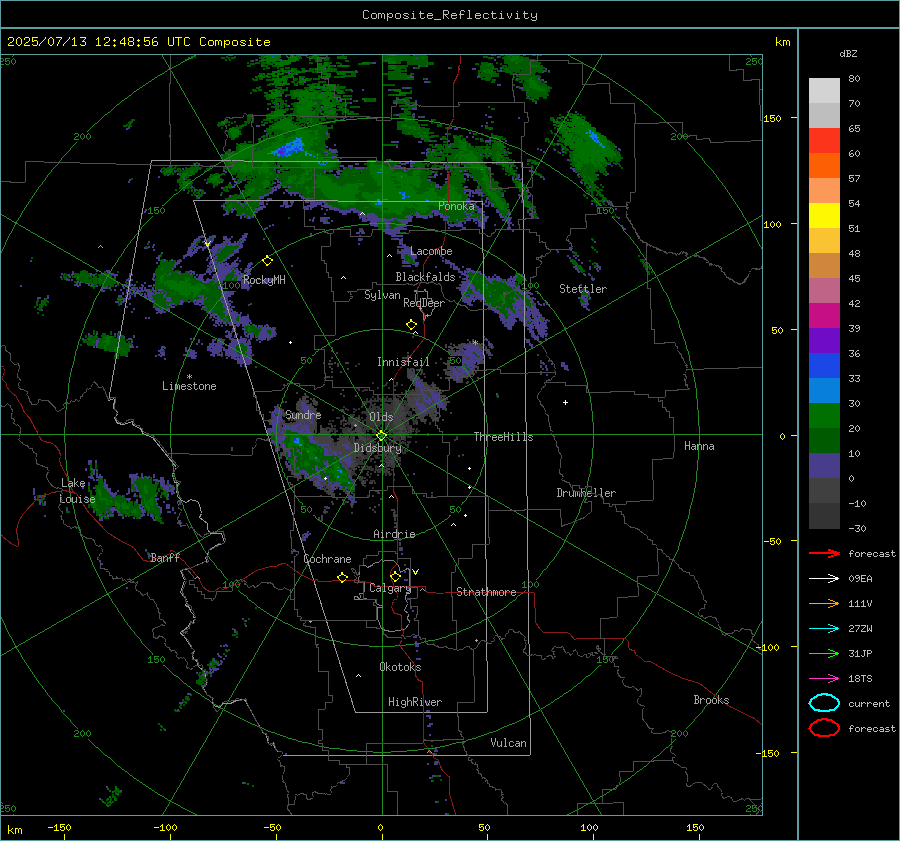Click the Strathmore label

pos(486,592)
